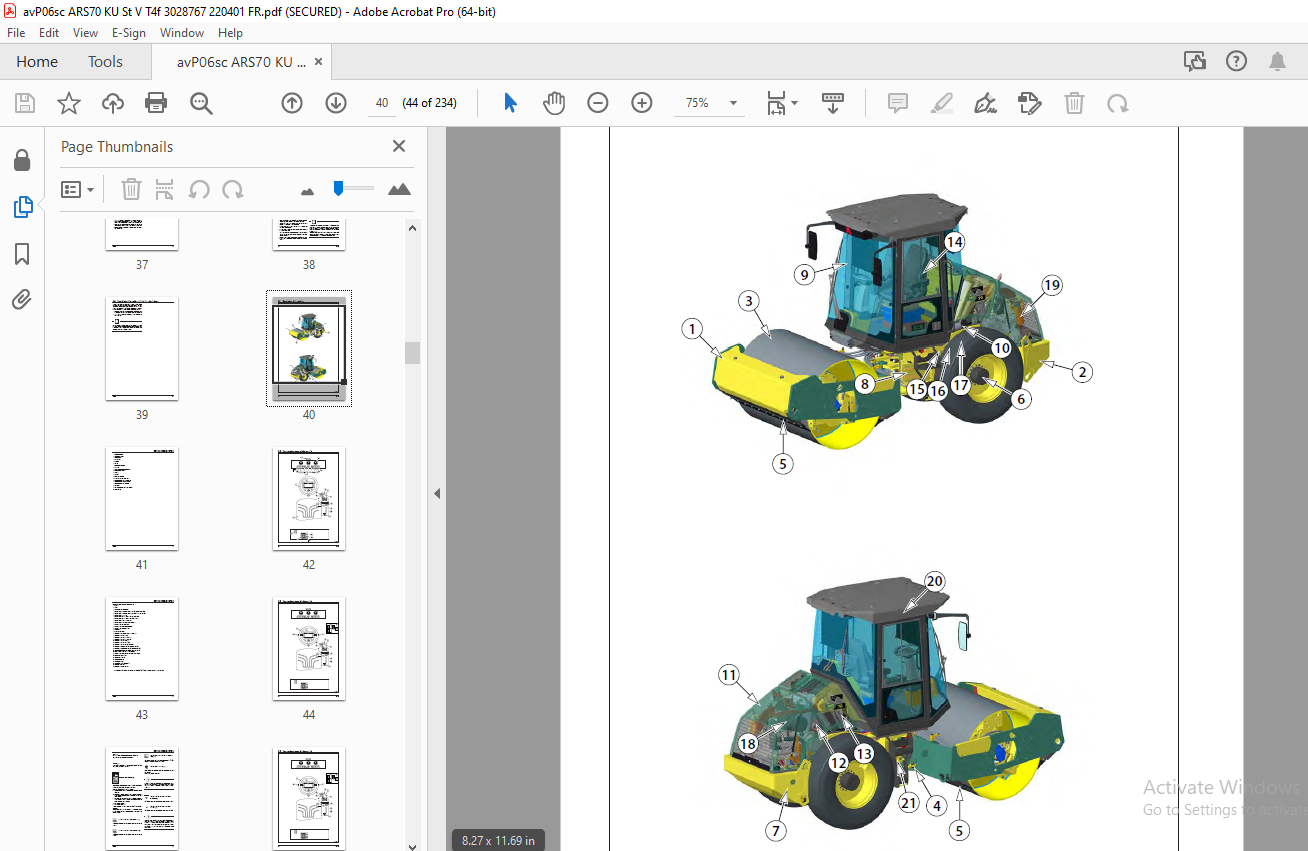Open the security lock panel
The image size is (1308, 851).
point(22,161)
